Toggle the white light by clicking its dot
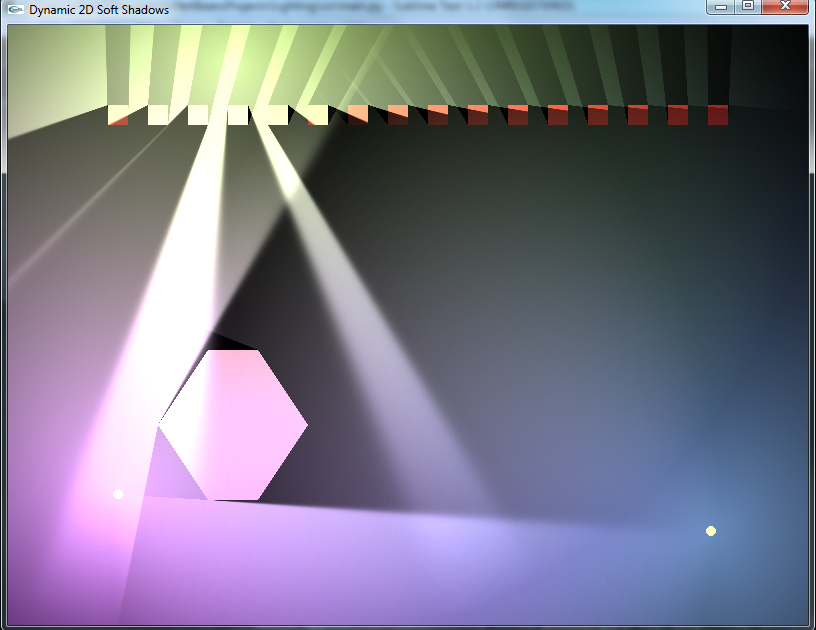Viewport: 816px width, 630px height. 118,493
